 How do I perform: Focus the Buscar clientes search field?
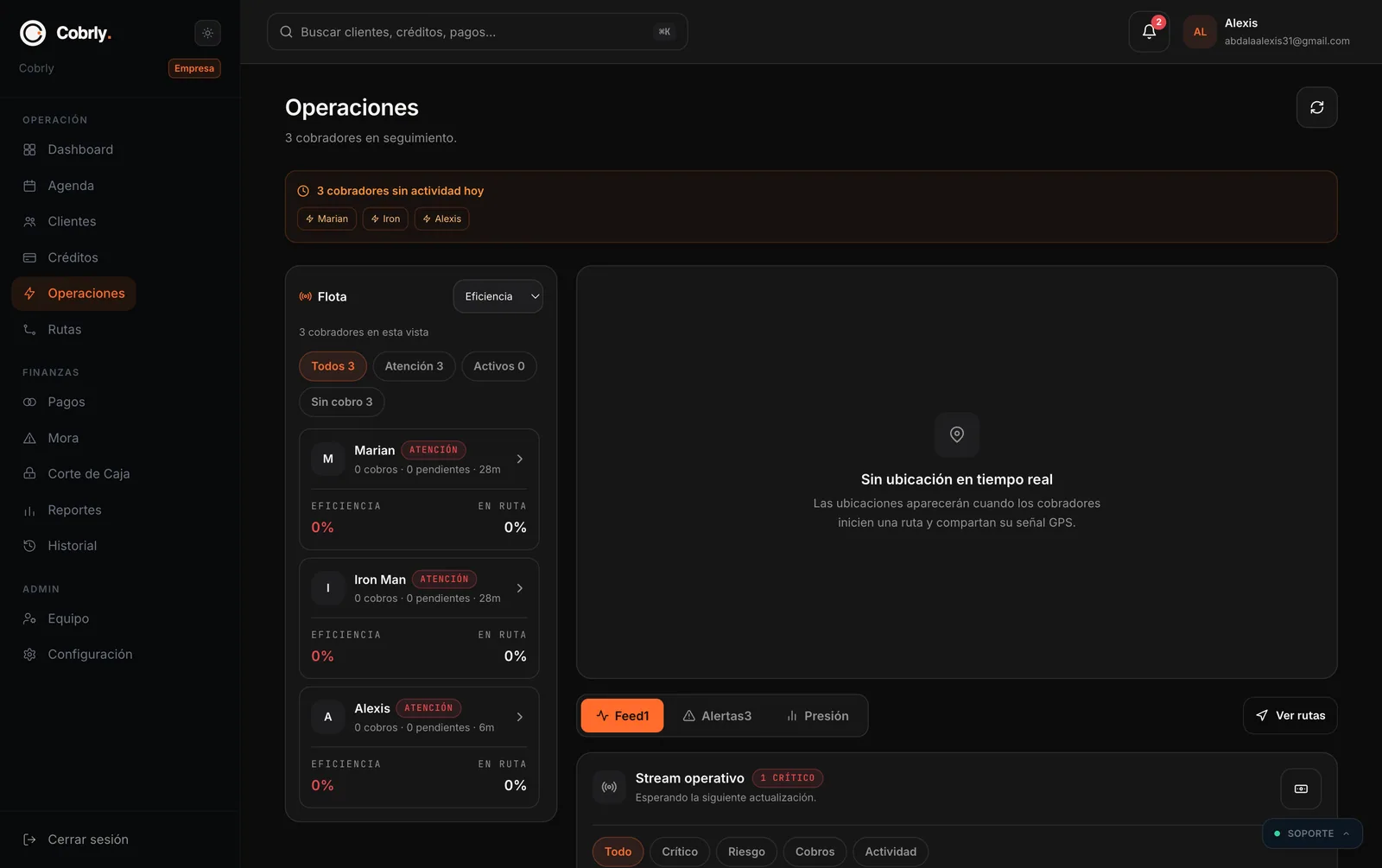point(477,32)
